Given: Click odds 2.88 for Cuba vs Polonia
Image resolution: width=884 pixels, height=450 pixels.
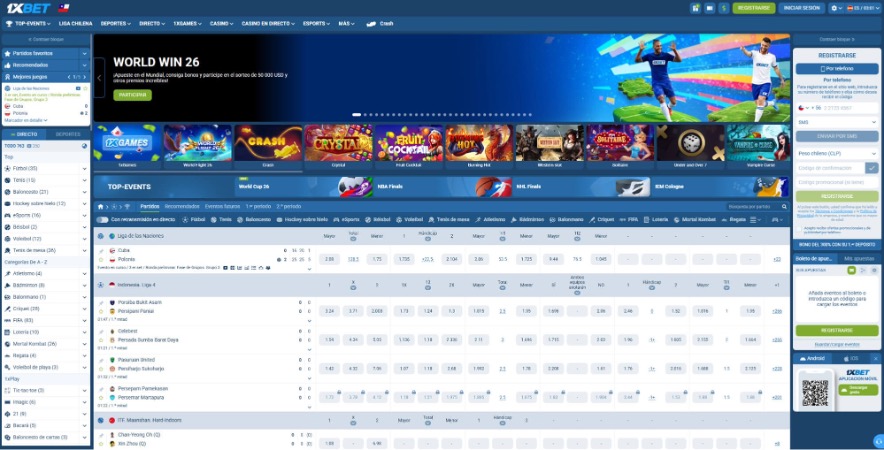Looking at the screenshot, I should (329, 259).
